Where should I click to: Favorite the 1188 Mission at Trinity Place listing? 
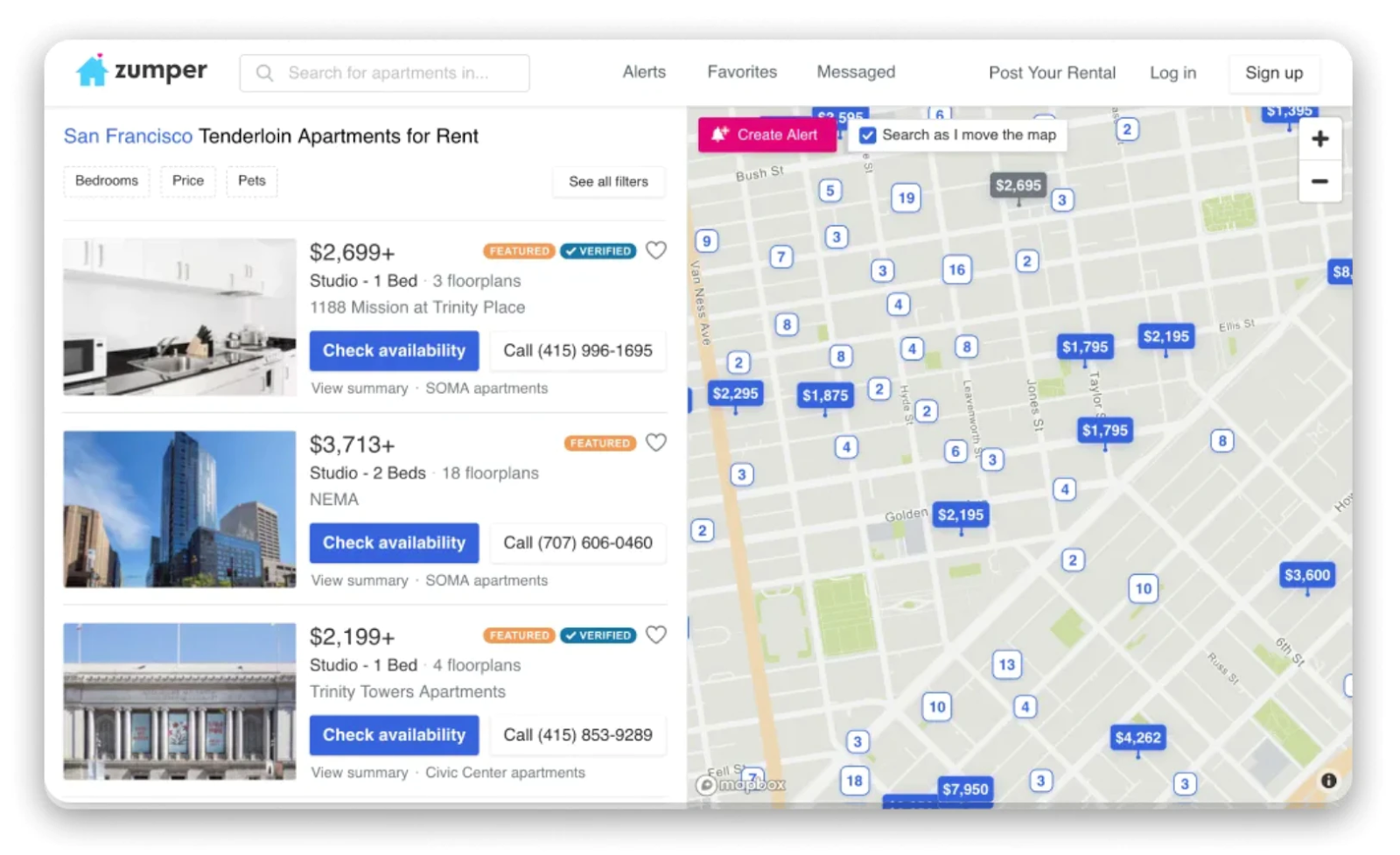click(x=656, y=250)
